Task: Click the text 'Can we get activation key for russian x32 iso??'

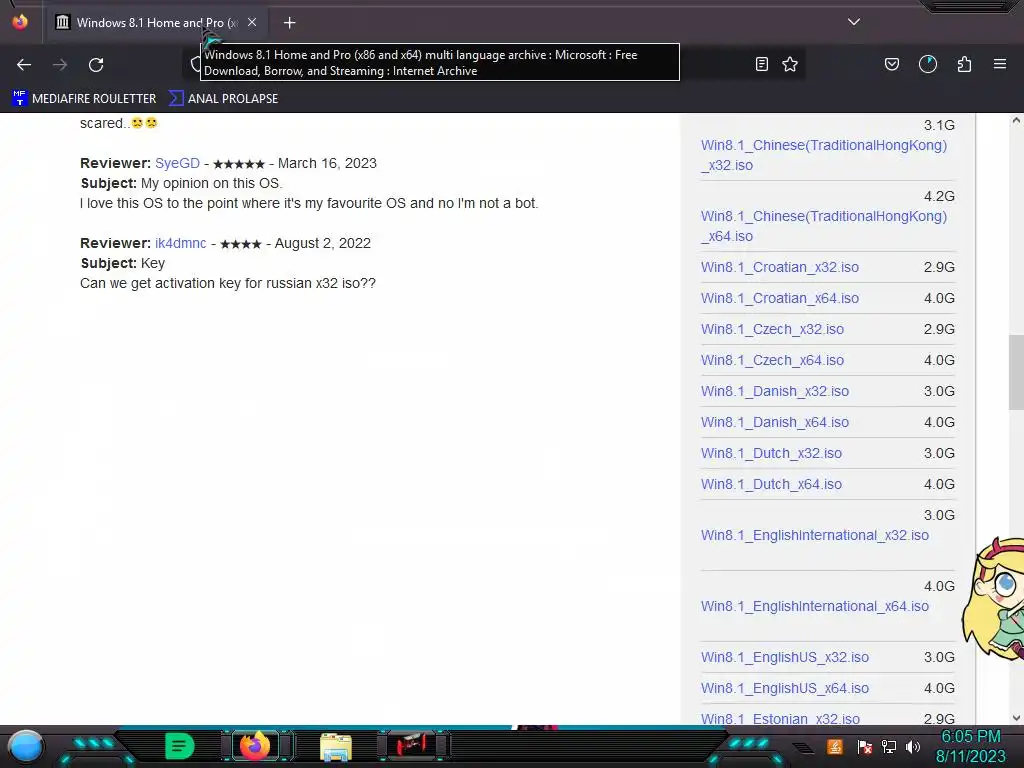Action: [228, 283]
